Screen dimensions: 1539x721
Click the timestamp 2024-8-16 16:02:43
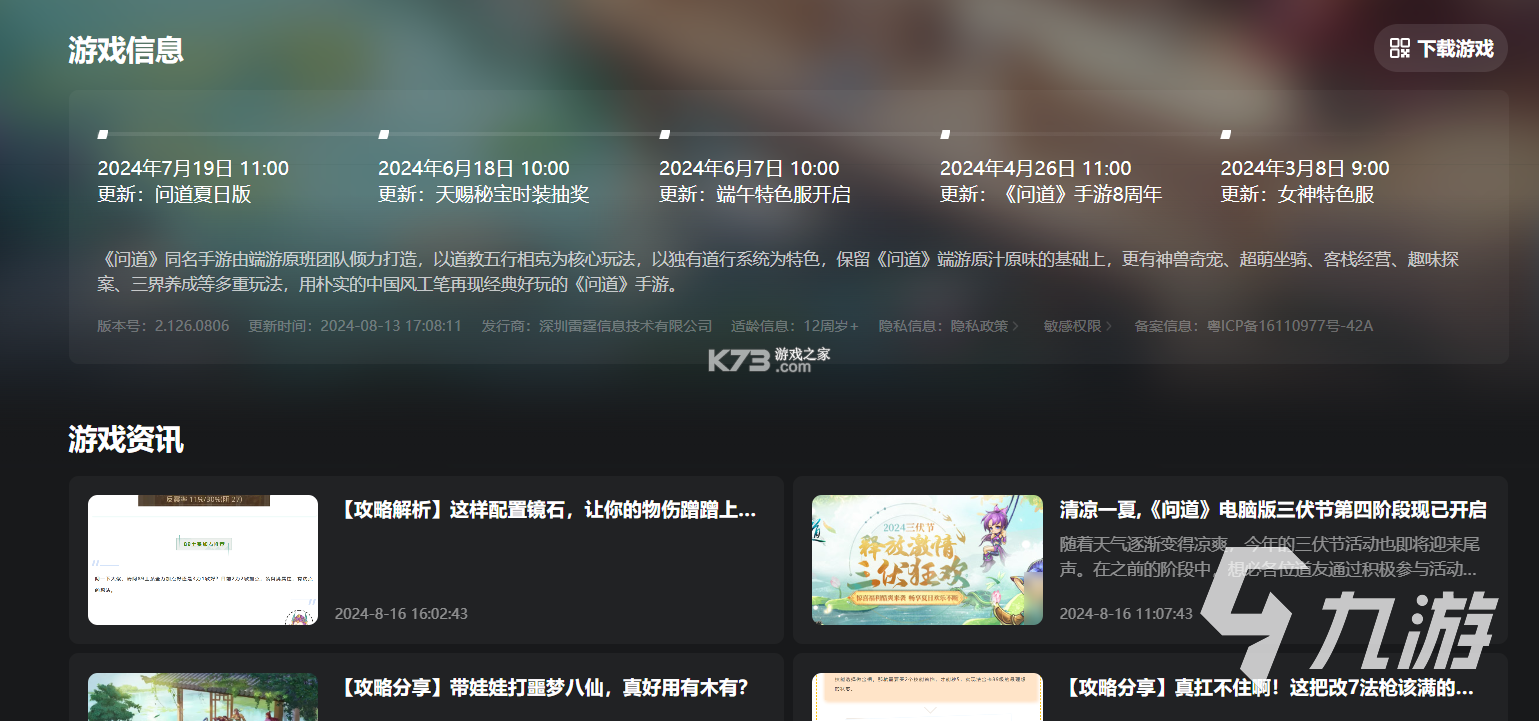[x=401, y=613]
